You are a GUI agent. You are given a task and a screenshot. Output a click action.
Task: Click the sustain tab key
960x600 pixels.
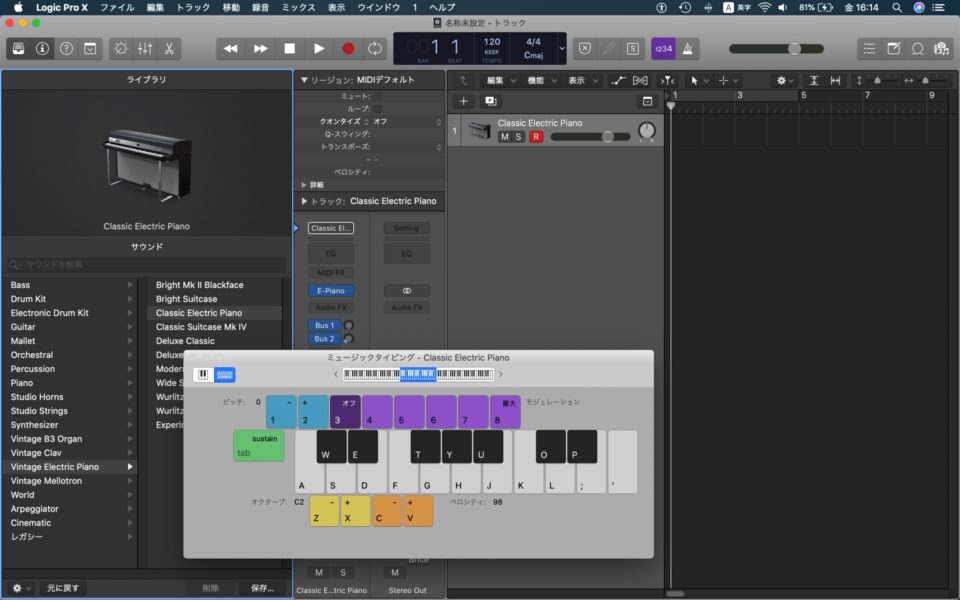pos(258,446)
